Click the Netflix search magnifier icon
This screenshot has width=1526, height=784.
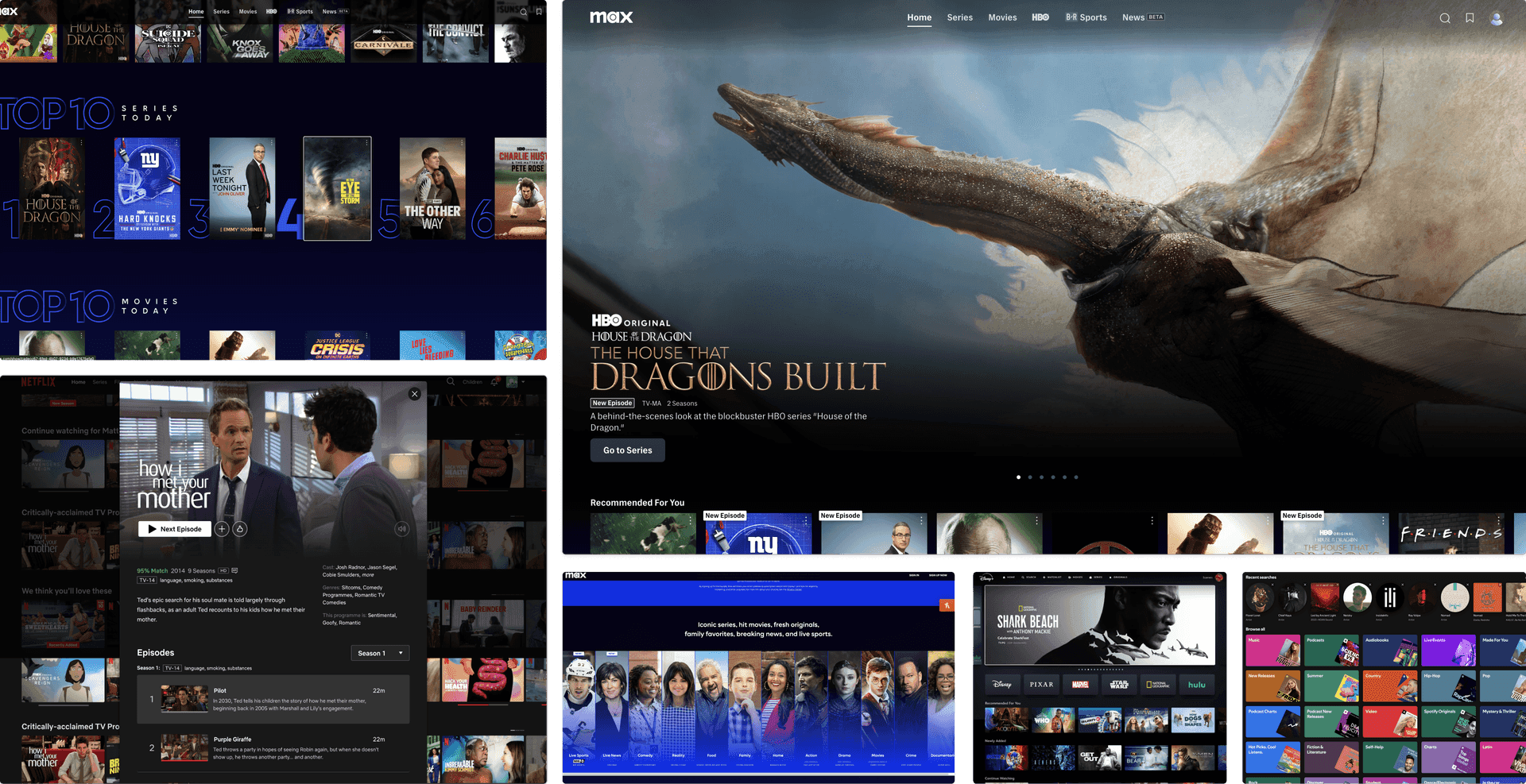coord(451,382)
